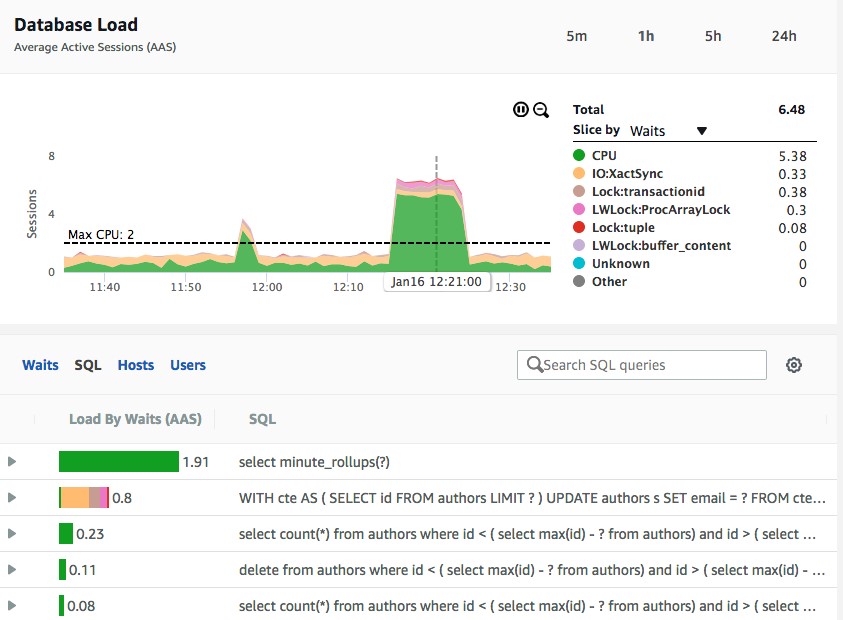Set the time range to 5h
This screenshot has height=620, width=843.
[x=713, y=36]
